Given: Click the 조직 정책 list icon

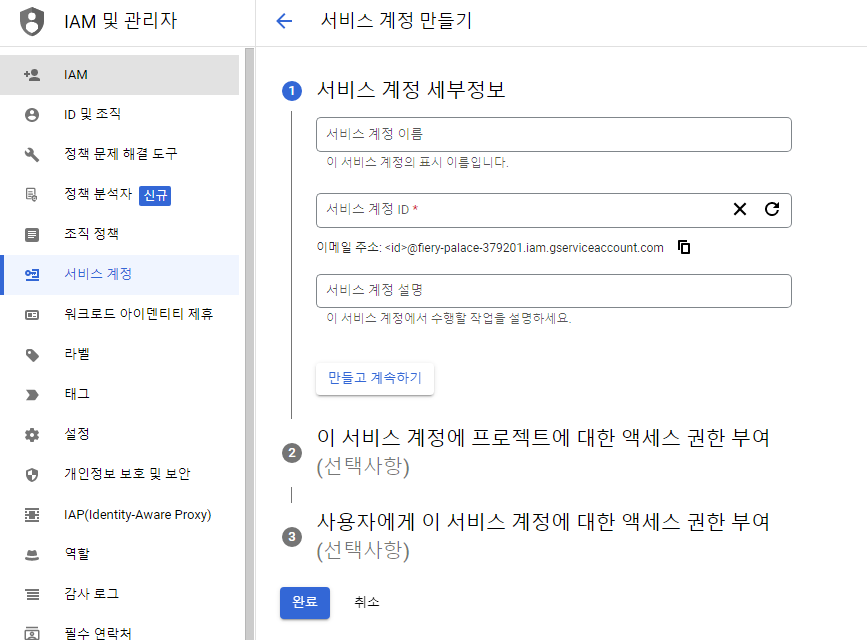Looking at the screenshot, I should [x=32, y=235].
